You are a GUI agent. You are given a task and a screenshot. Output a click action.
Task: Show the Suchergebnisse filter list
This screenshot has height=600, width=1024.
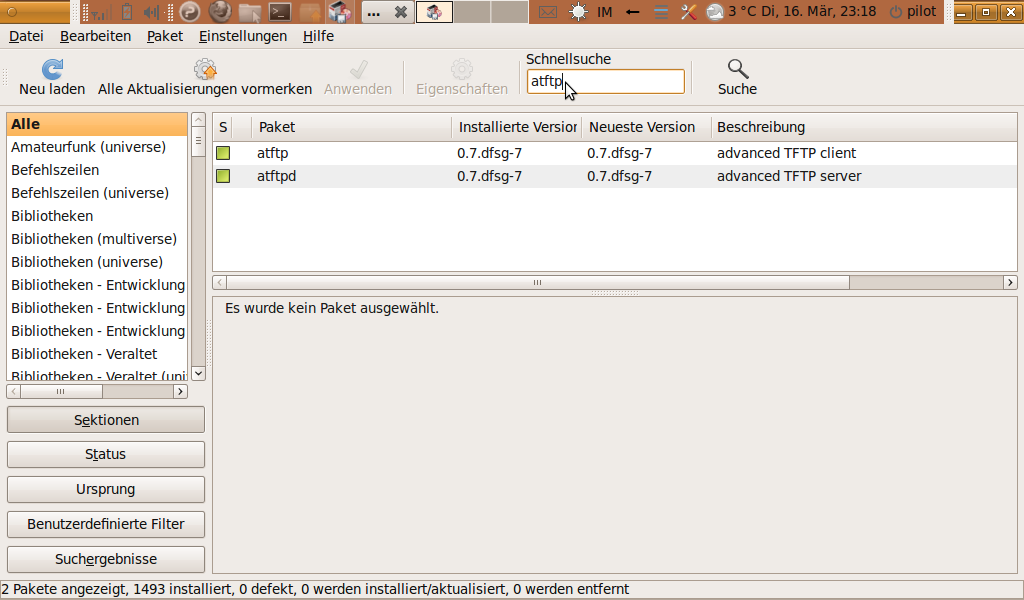coord(106,559)
